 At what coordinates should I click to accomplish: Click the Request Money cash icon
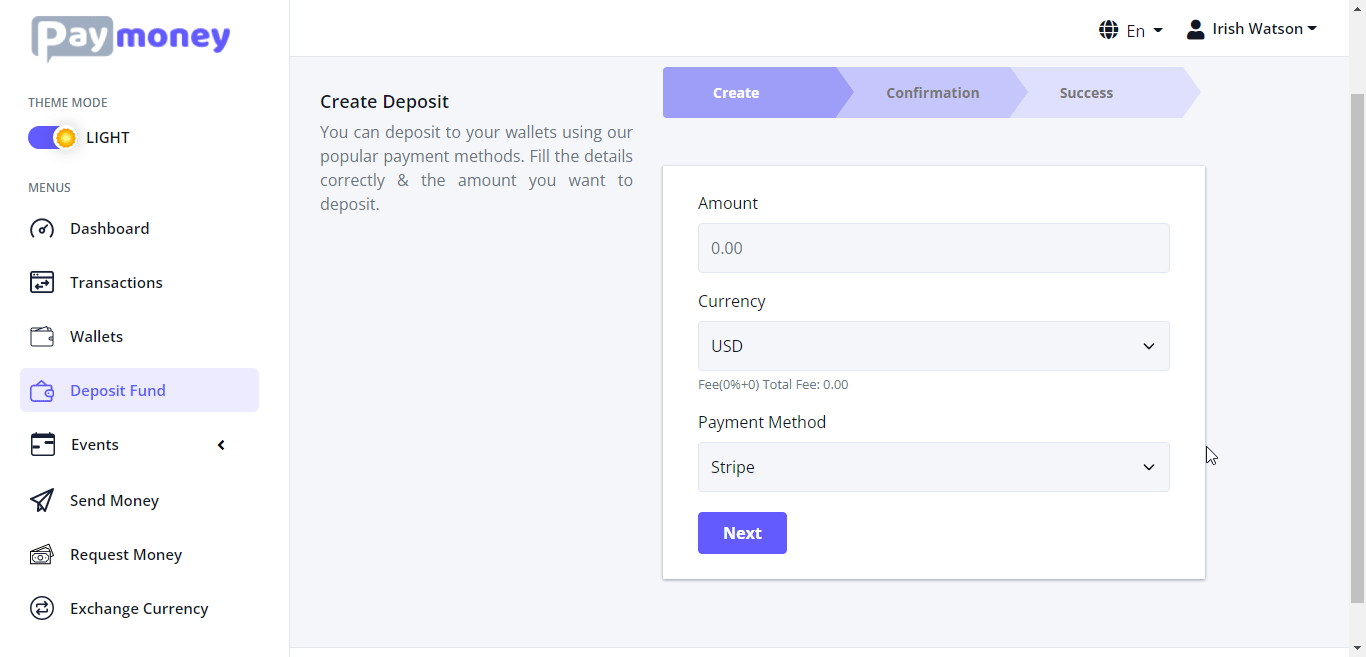tap(42, 555)
